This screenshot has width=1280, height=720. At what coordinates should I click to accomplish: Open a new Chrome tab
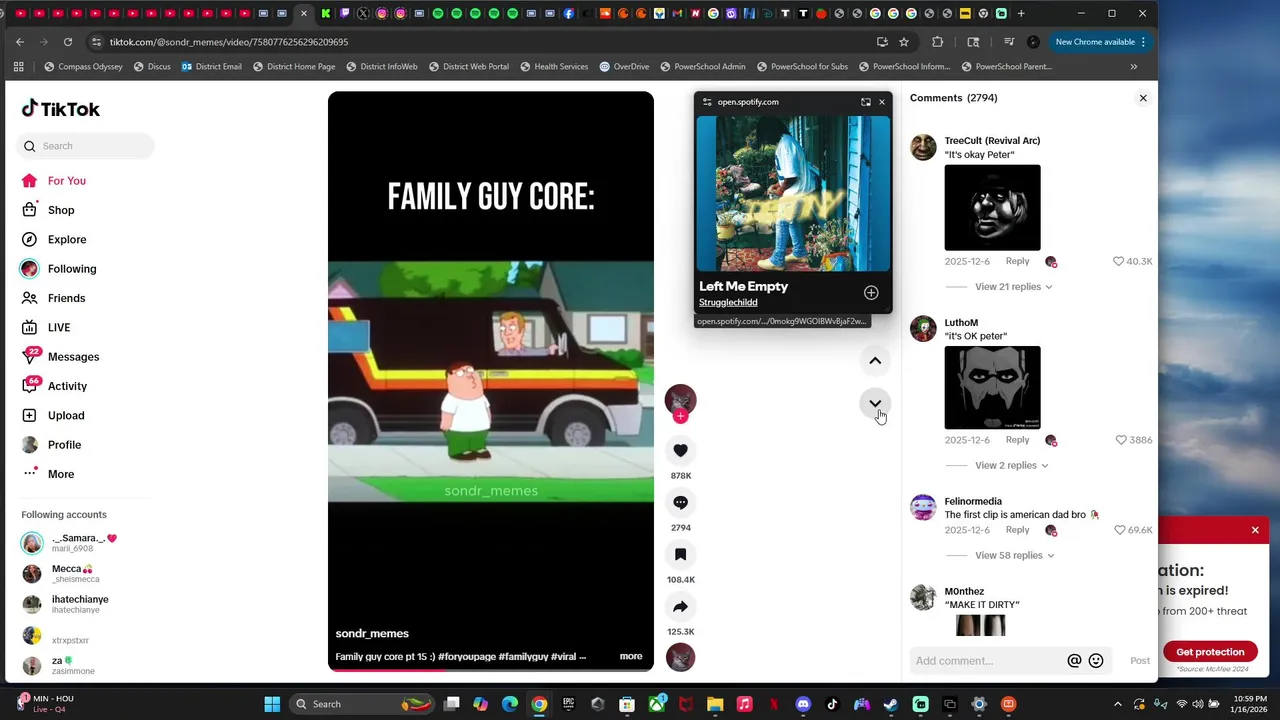coord(1020,14)
